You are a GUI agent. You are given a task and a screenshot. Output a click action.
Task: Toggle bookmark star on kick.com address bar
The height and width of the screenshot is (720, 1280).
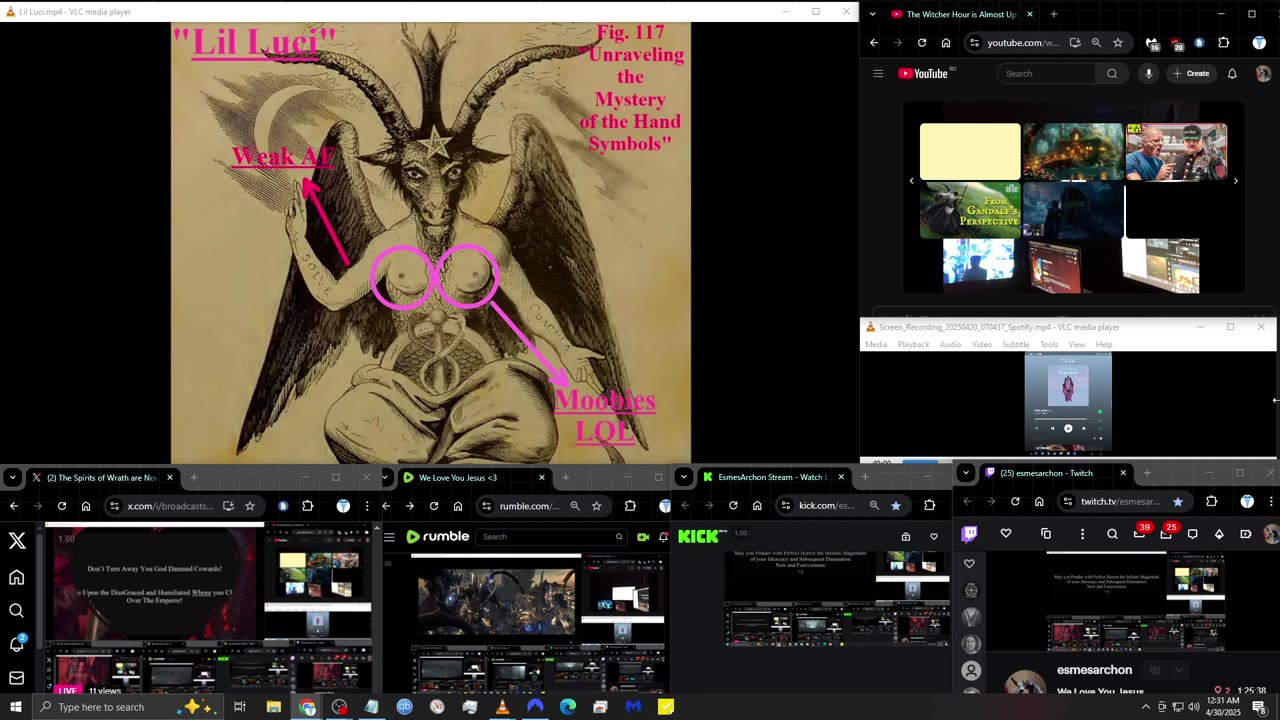point(895,506)
